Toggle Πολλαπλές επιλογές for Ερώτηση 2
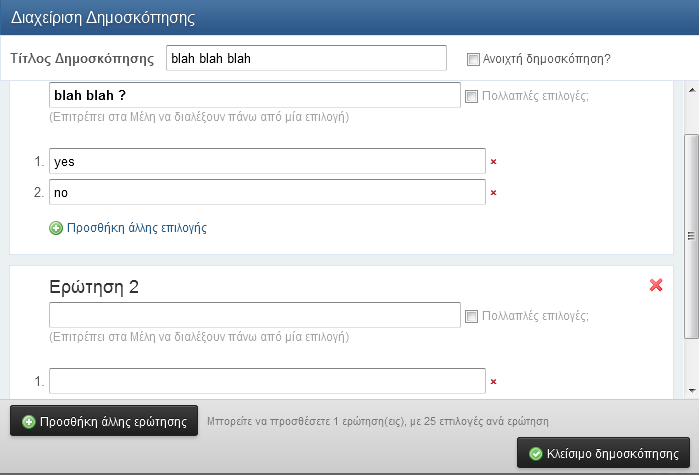This screenshot has height=475, width=699. (x=471, y=316)
